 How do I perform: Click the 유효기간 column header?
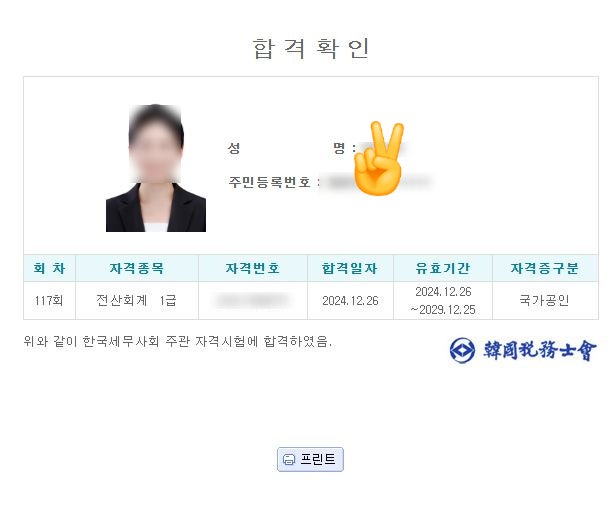[443, 268]
